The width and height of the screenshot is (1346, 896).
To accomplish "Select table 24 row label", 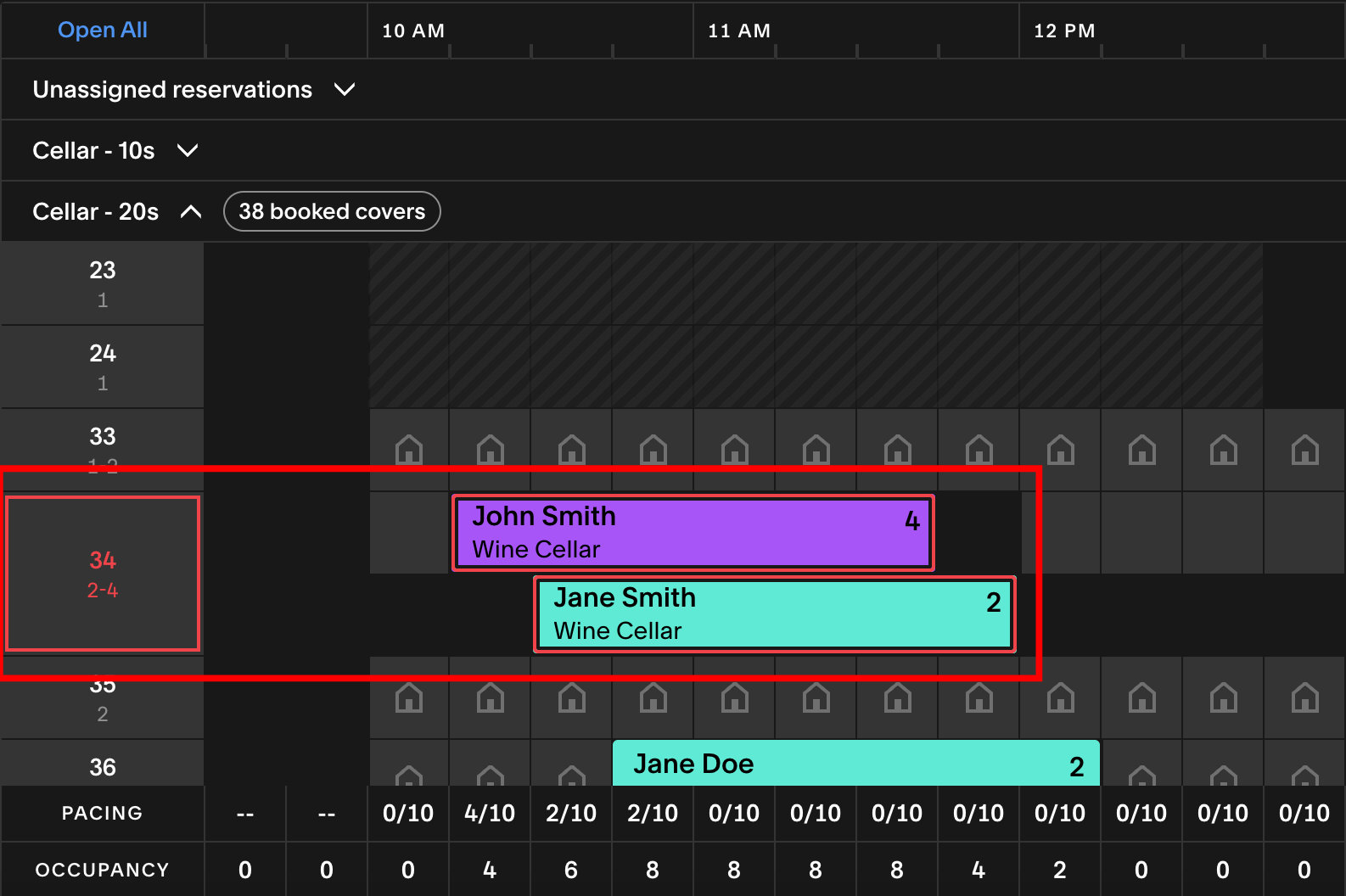I will (x=103, y=367).
